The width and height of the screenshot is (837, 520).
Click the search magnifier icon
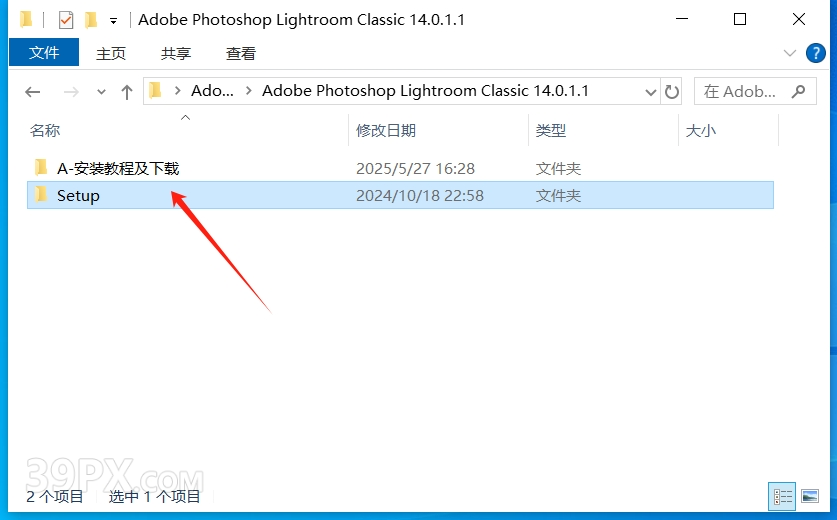pyautogui.click(x=799, y=91)
